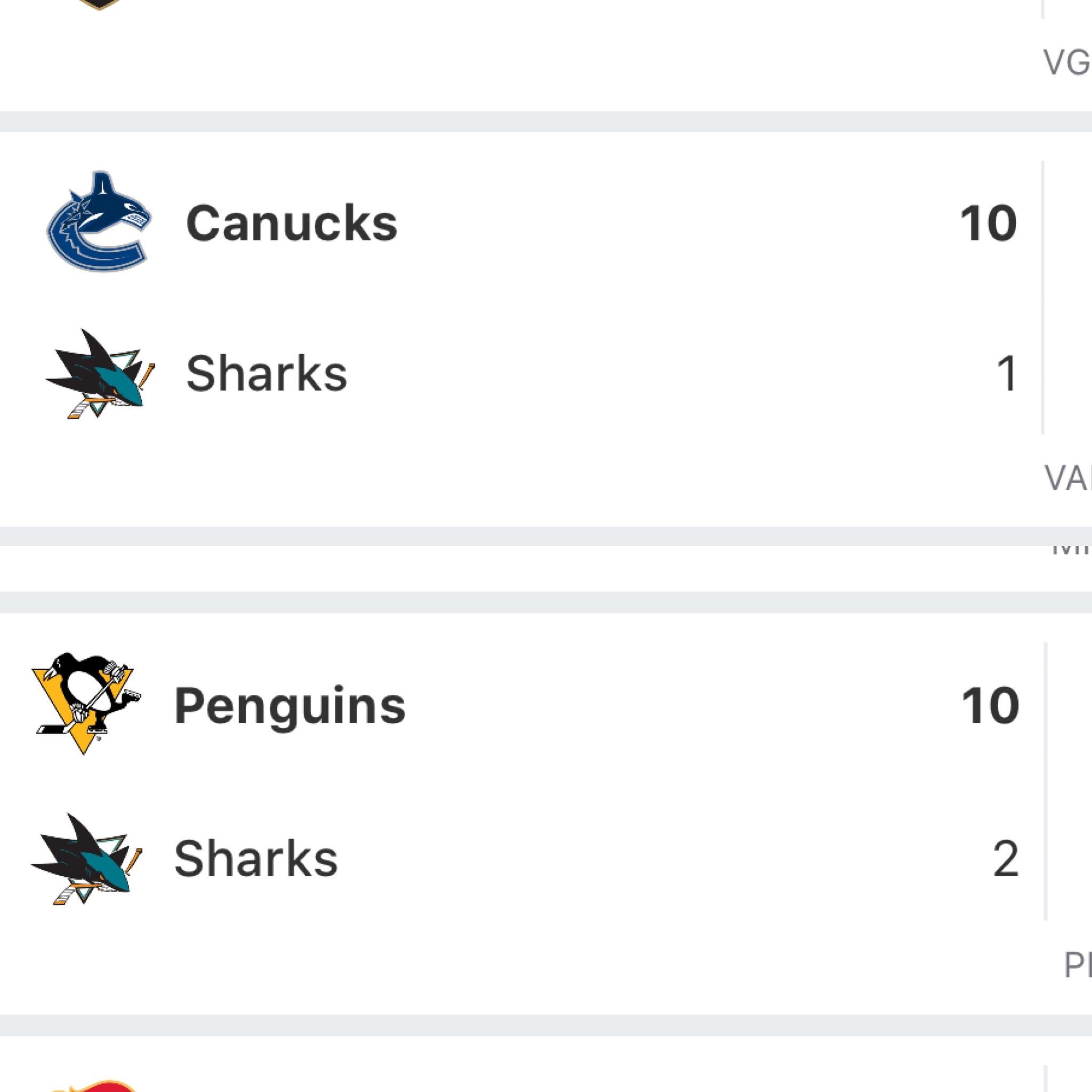Click the Sharks score of 2
Image resolution: width=1092 pixels, height=1092 pixels.
[x=1006, y=858]
